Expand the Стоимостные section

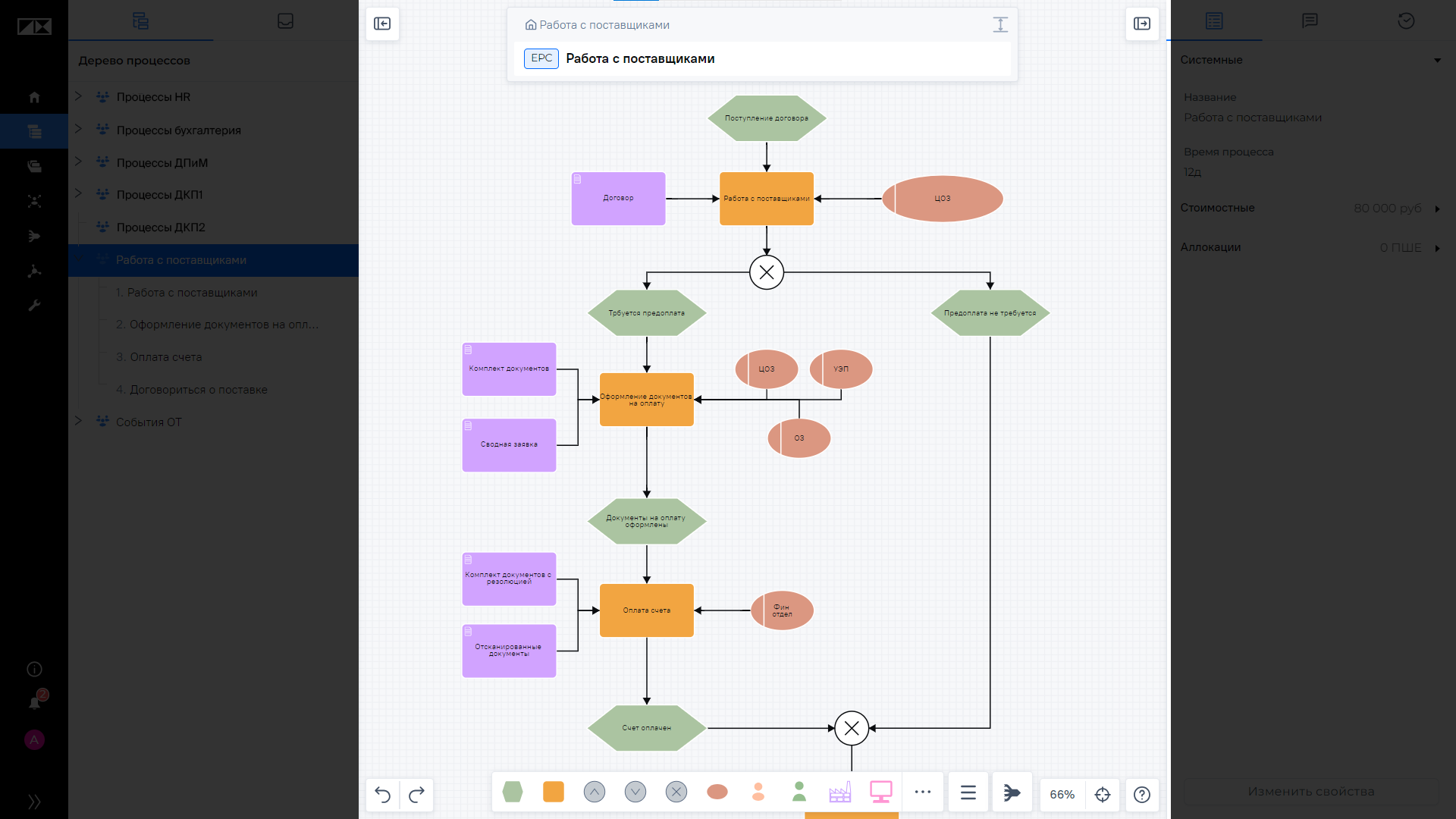pos(1437,209)
